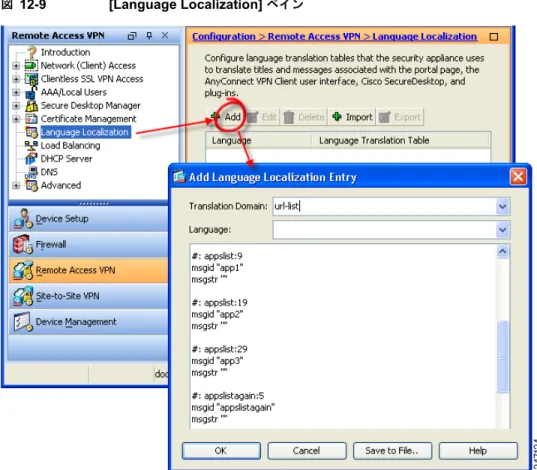Close the Add Language Localization Entry dialog
Viewport: 537px width, 470px height.
point(518,177)
